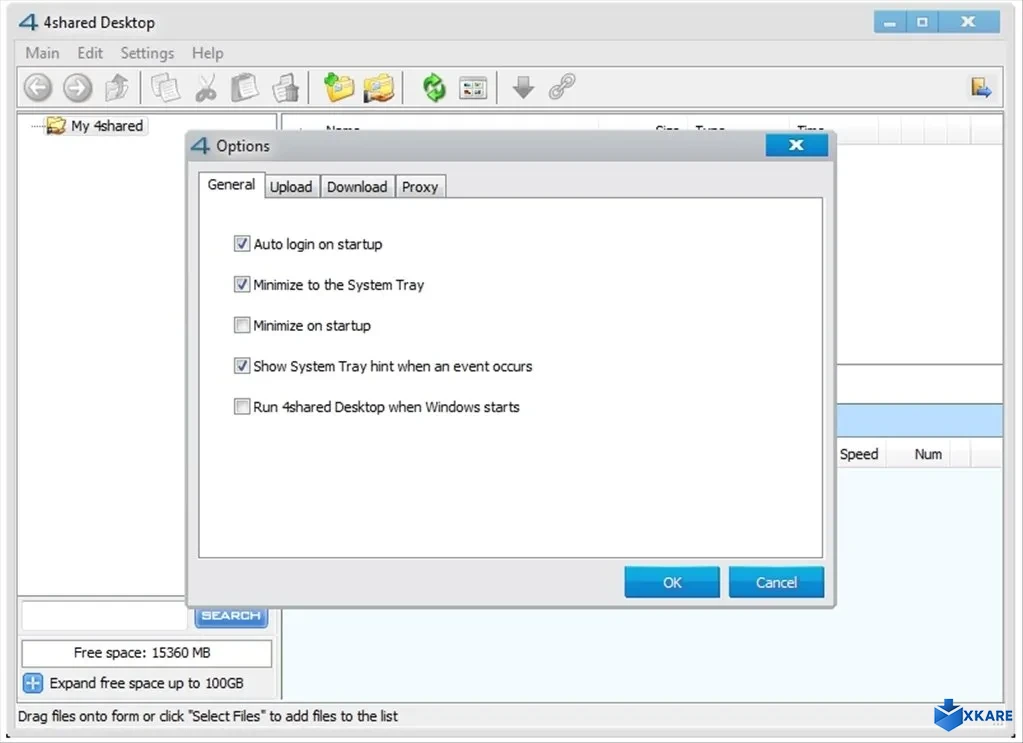Enable Minimize on startup checkbox
Image resolution: width=1023 pixels, height=743 pixels.
coord(241,325)
